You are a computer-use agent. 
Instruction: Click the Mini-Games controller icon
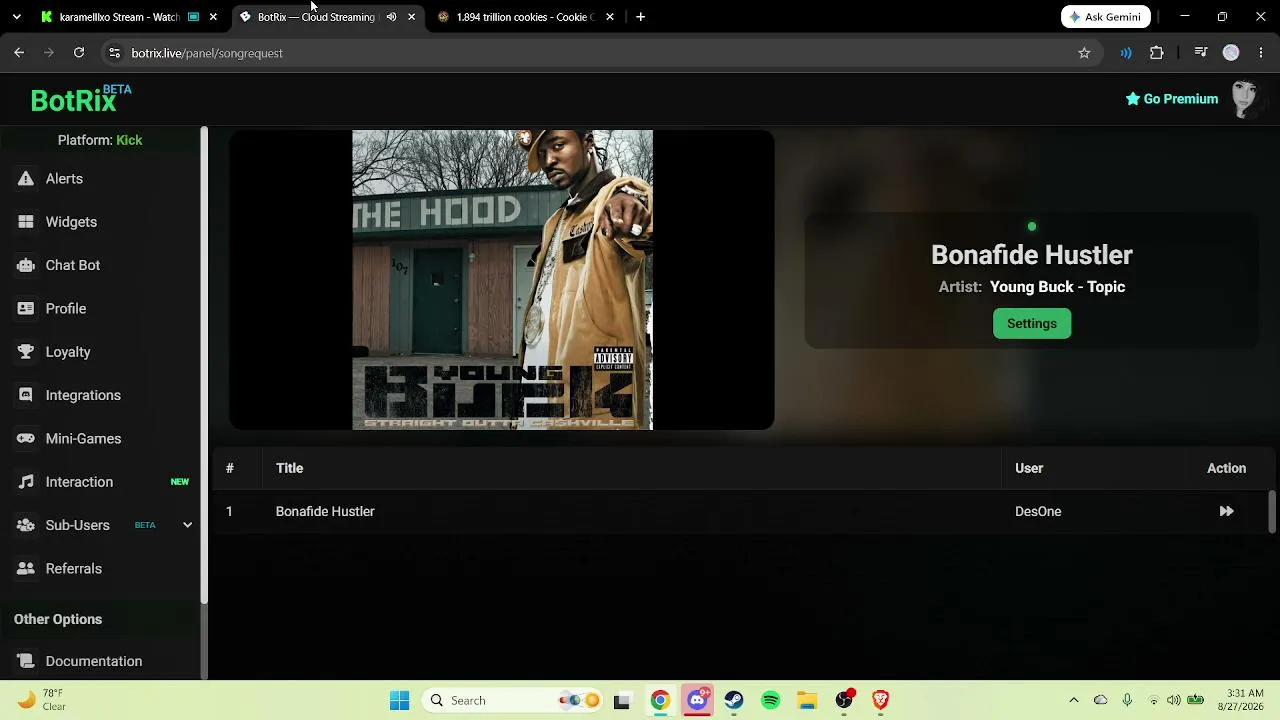pos(26,439)
